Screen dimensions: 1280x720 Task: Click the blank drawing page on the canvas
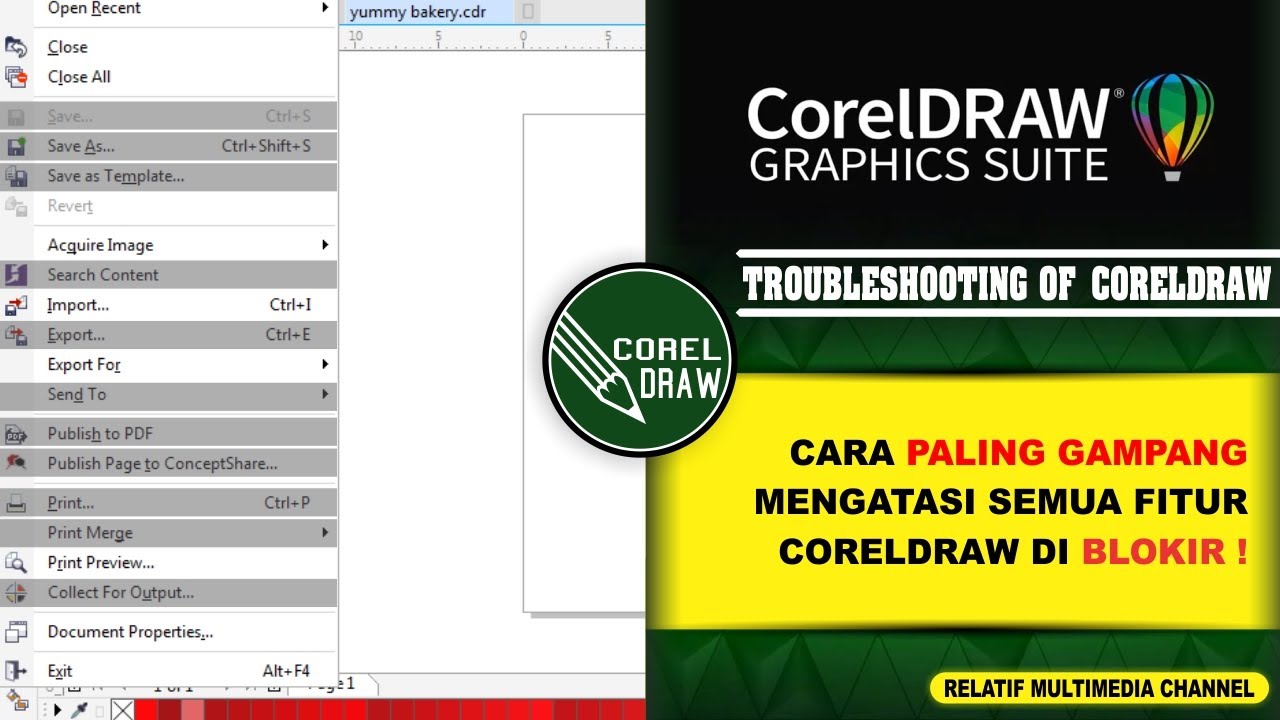click(585, 362)
